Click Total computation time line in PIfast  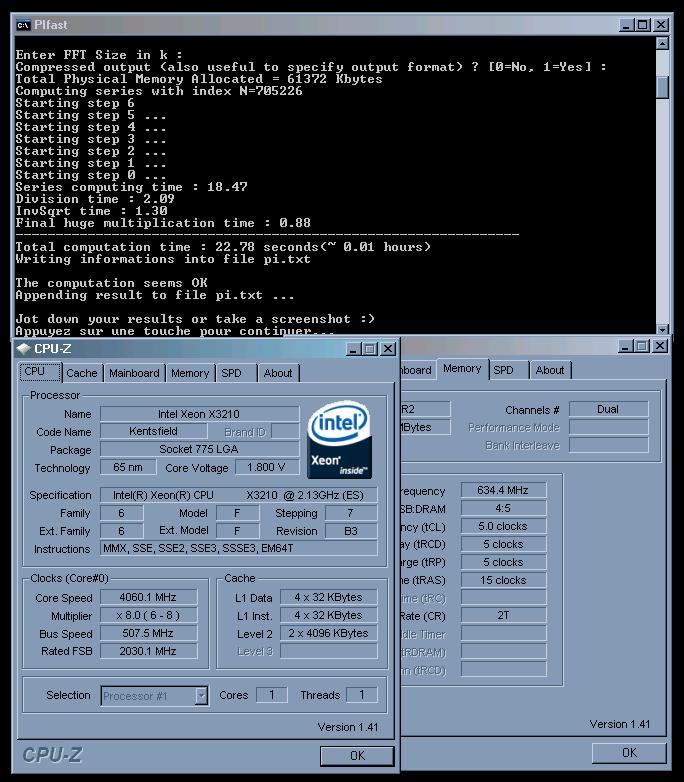point(223,247)
